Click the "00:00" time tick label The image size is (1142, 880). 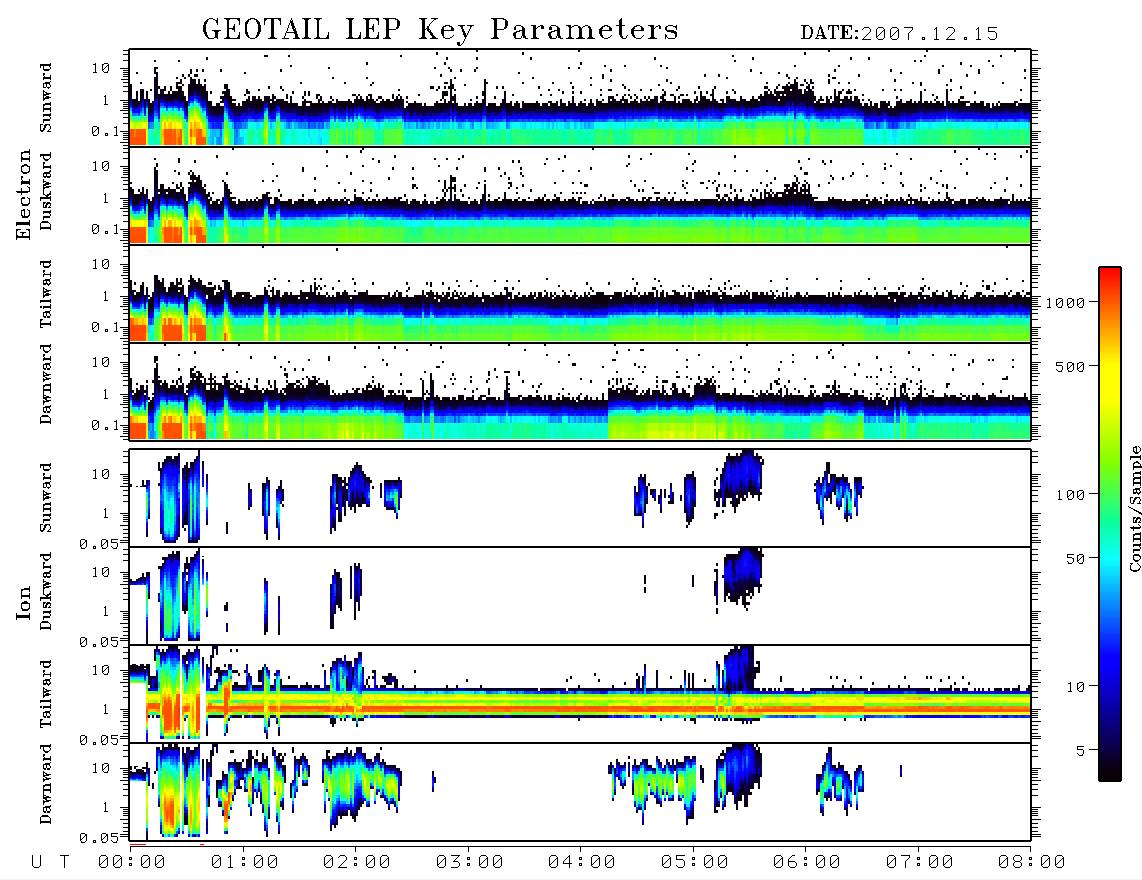pos(132,862)
